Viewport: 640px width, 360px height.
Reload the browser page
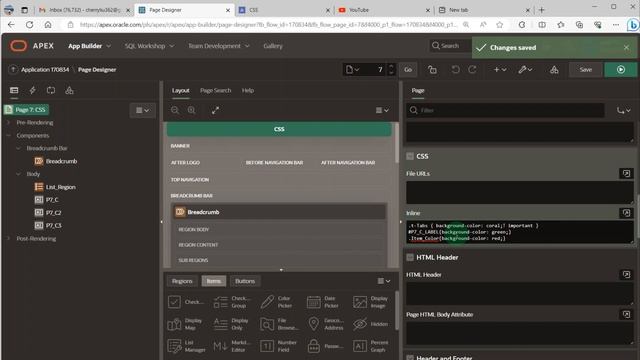[x=29, y=25]
